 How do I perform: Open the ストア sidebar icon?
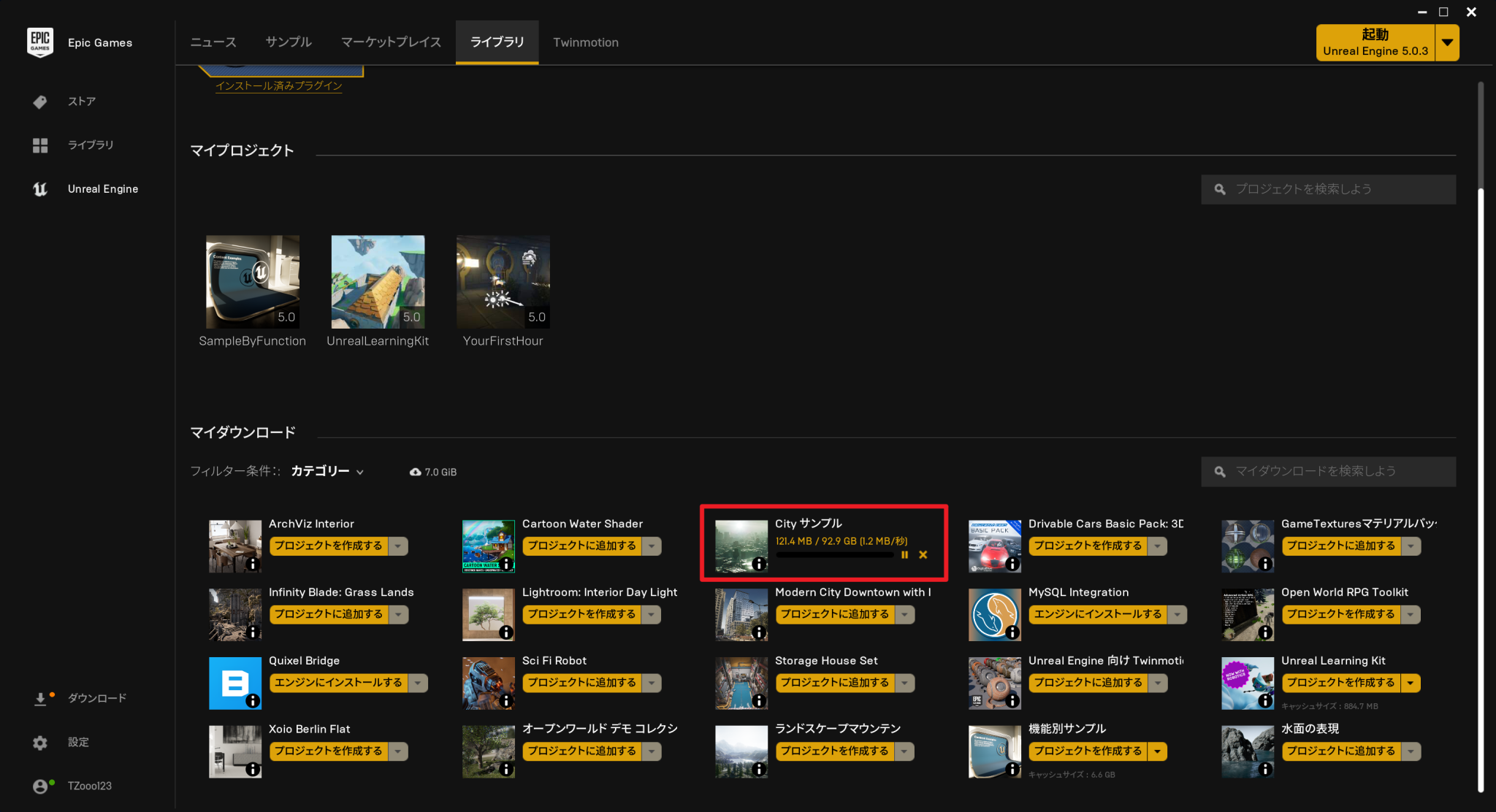[40, 101]
